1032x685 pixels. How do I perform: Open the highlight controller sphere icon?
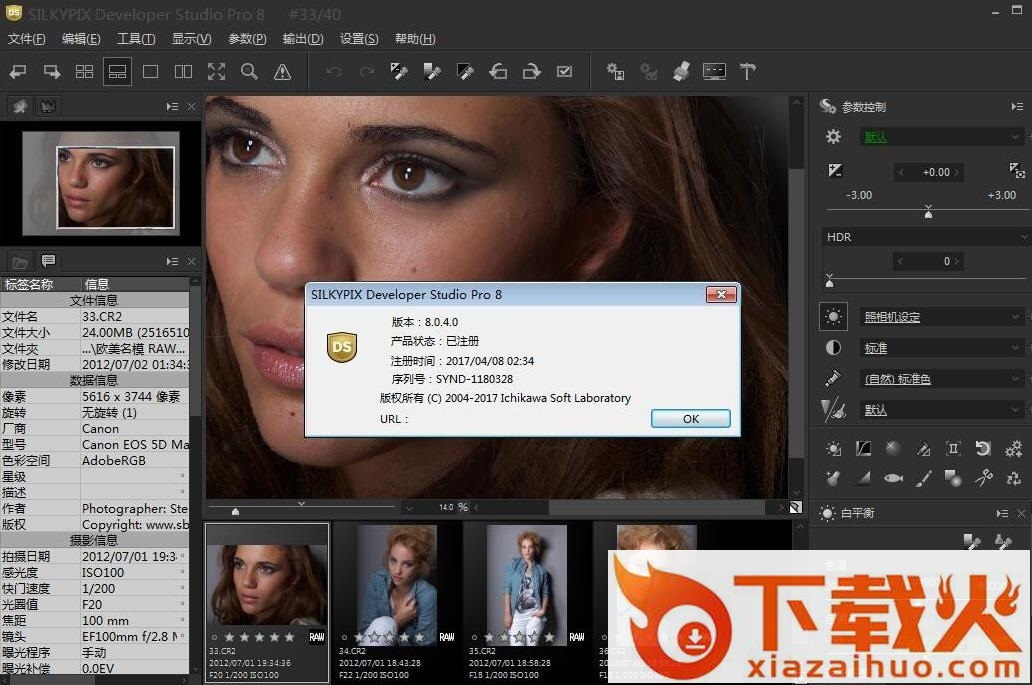[892, 448]
